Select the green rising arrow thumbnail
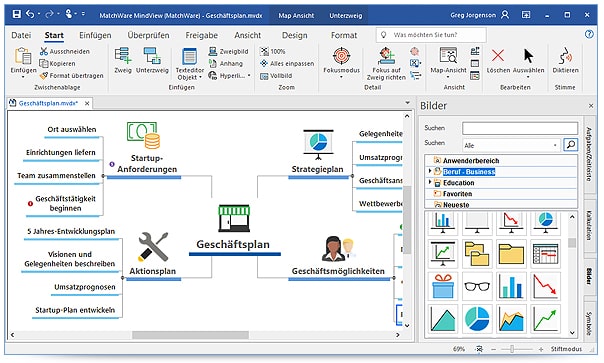This screenshot has width=604, height=363. [x=545, y=319]
